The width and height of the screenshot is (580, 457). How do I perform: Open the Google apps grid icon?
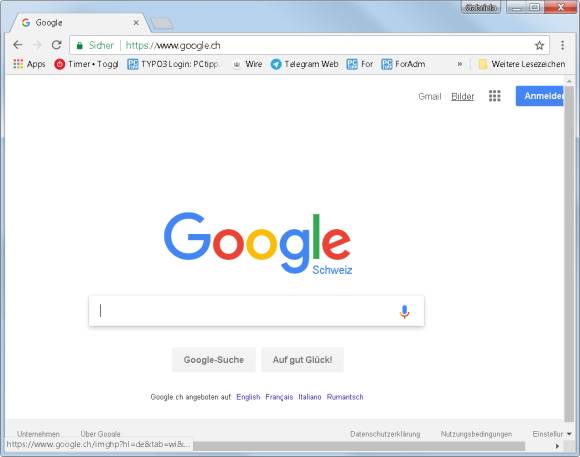pyautogui.click(x=495, y=96)
